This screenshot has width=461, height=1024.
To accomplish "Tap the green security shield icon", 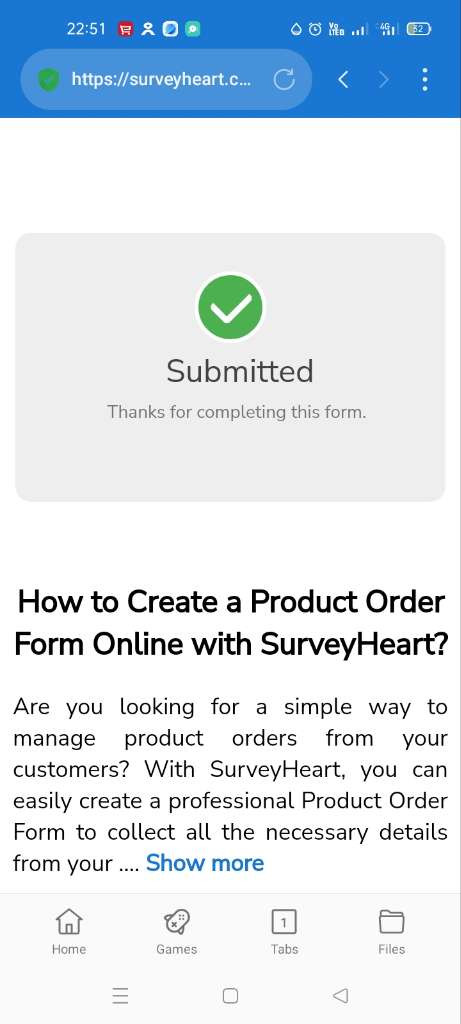I will pos(48,80).
